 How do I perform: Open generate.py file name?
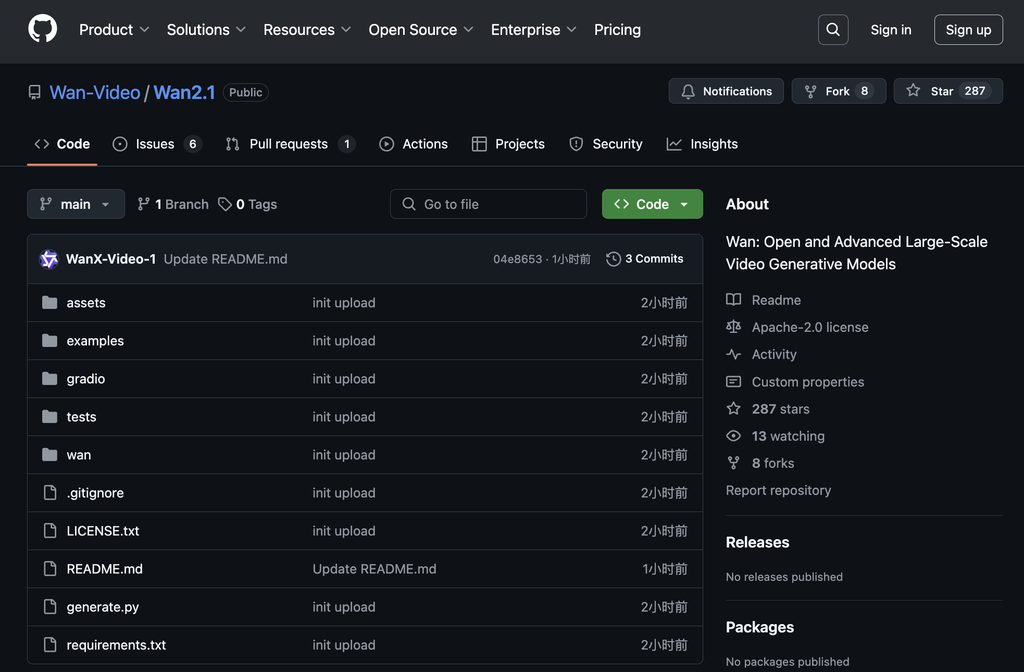(x=103, y=607)
